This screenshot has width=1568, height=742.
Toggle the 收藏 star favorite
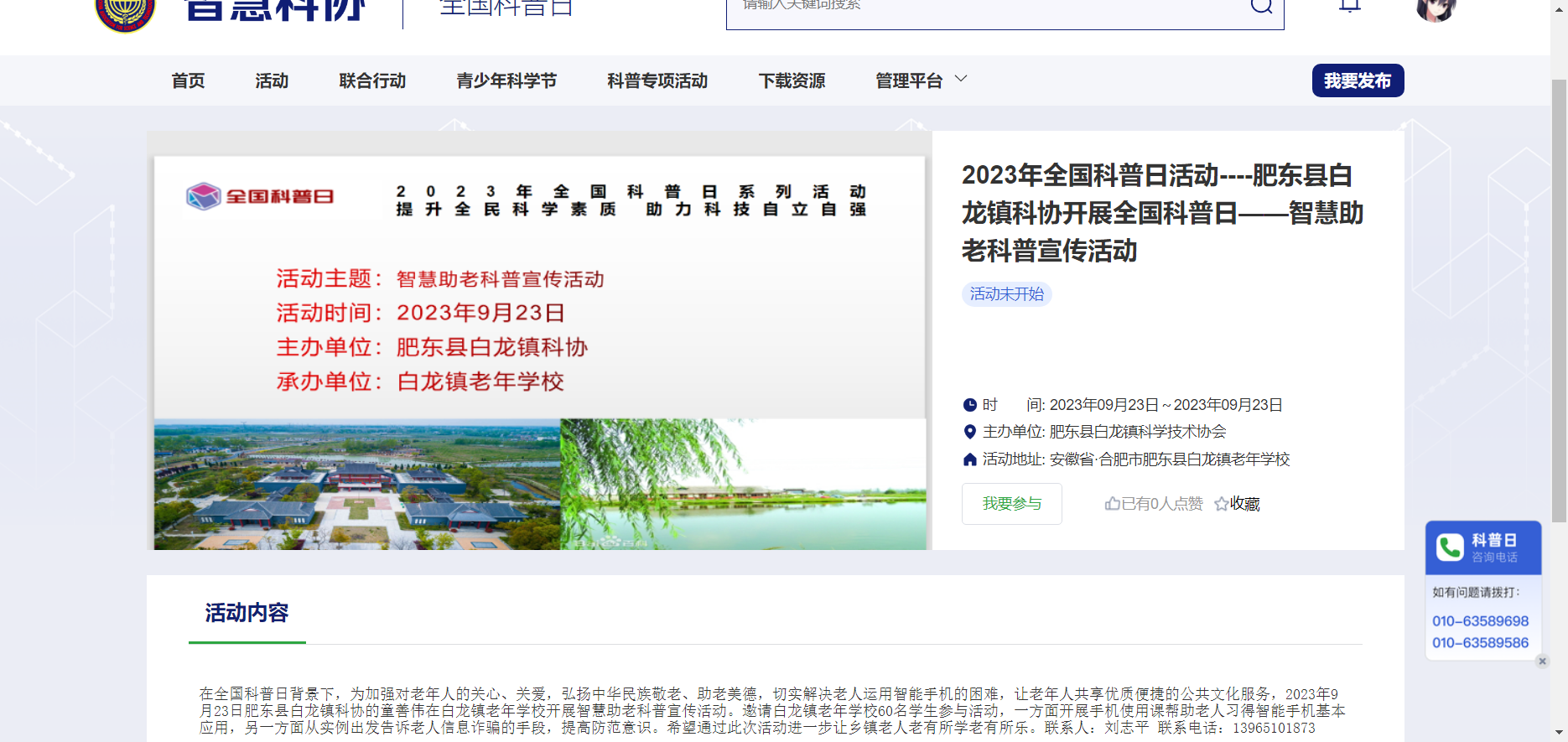(1222, 504)
